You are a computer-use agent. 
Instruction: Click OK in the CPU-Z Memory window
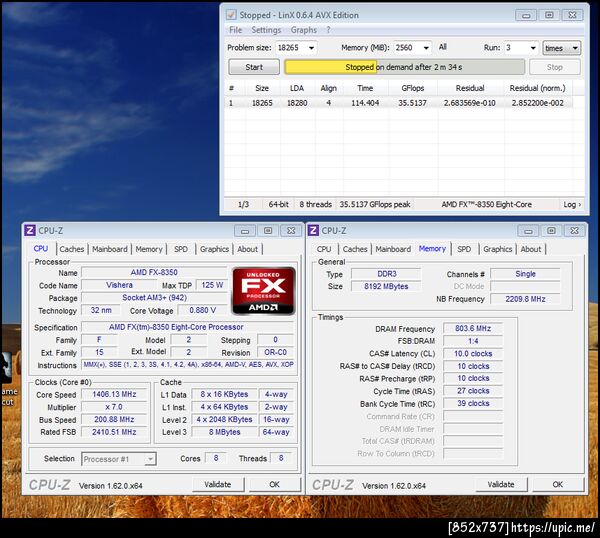click(x=557, y=485)
